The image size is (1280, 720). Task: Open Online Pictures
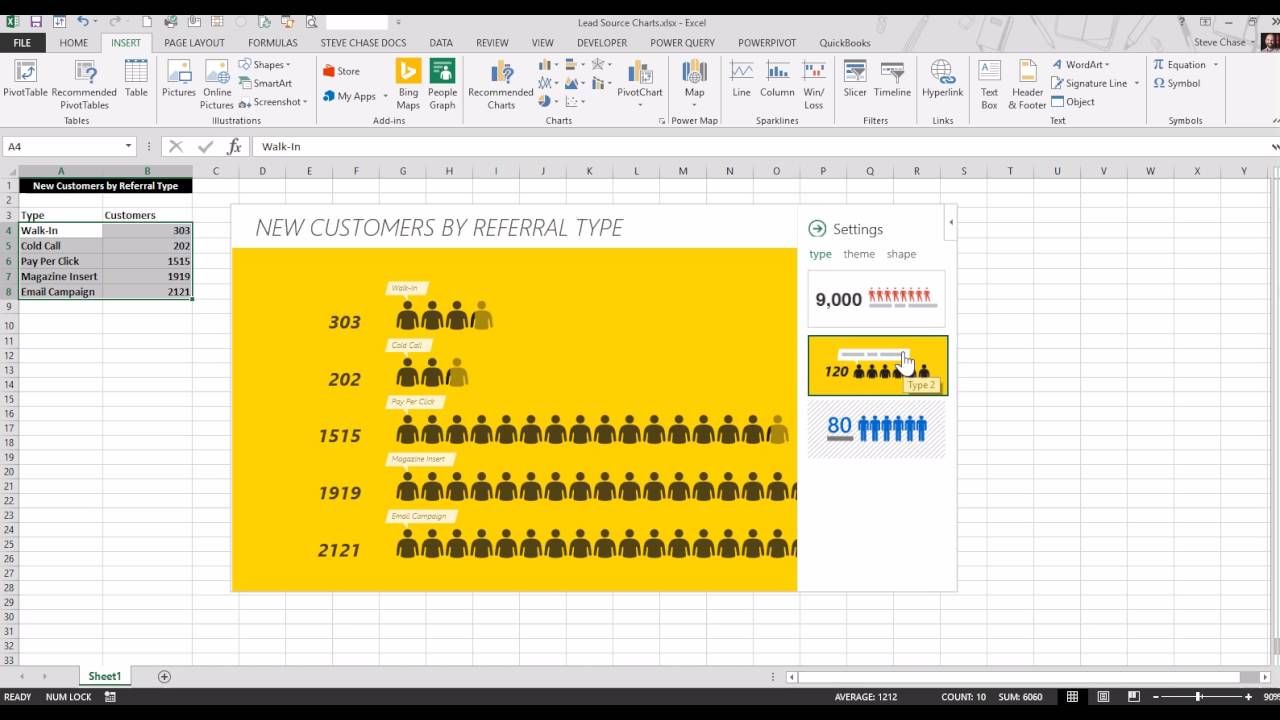[217, 83]
